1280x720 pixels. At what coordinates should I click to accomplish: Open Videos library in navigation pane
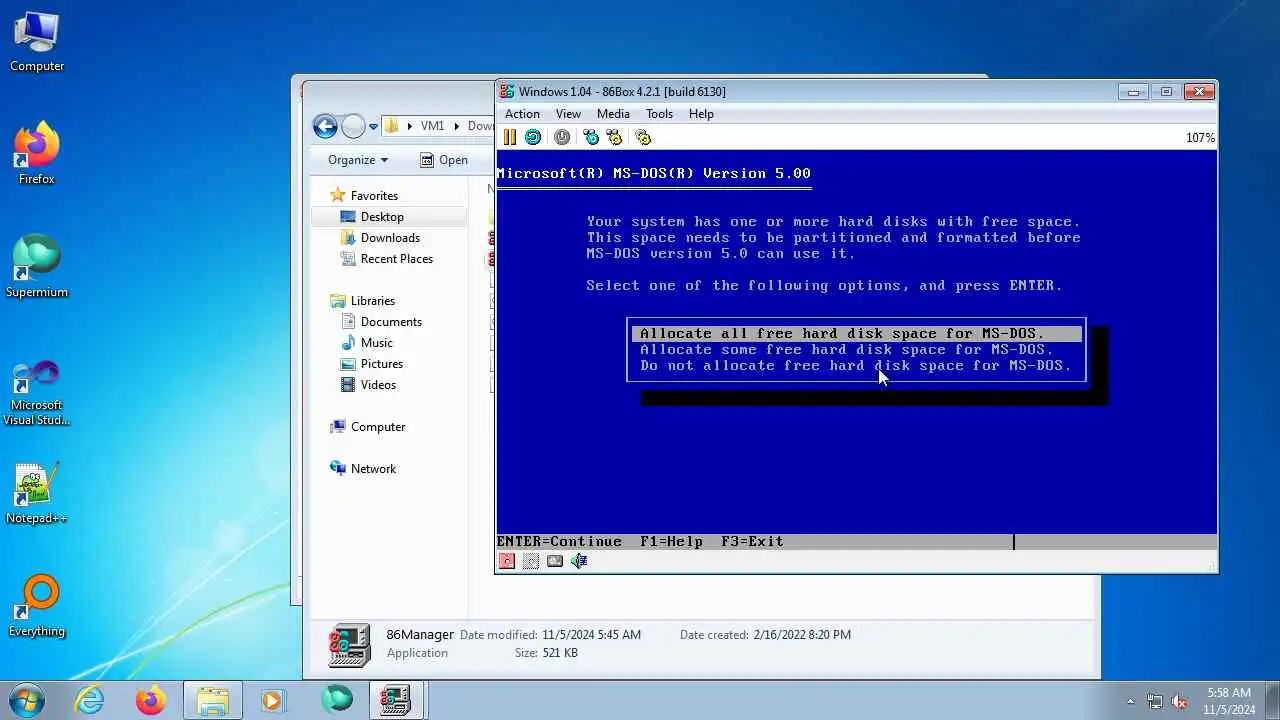(x=378, y=385)
